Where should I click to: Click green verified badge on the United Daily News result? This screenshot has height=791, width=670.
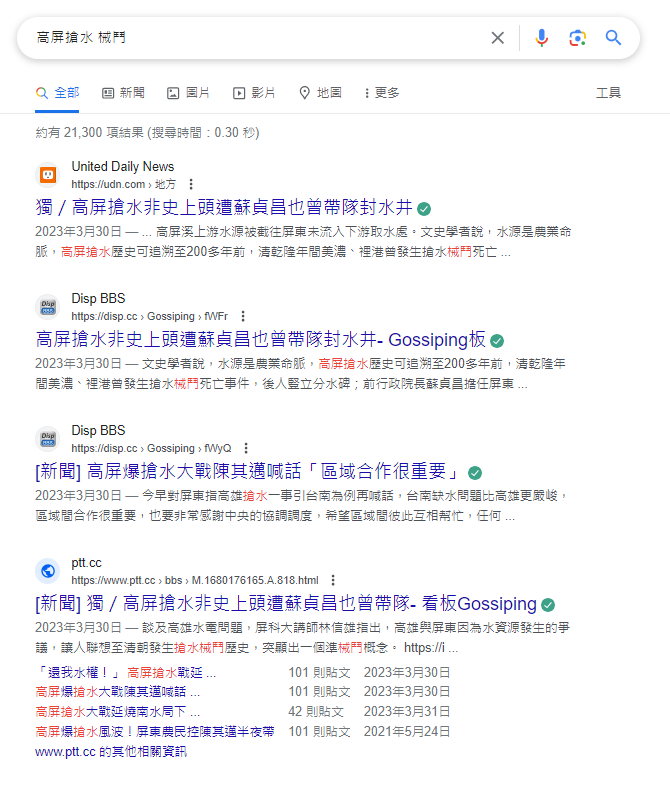point(424,209)
